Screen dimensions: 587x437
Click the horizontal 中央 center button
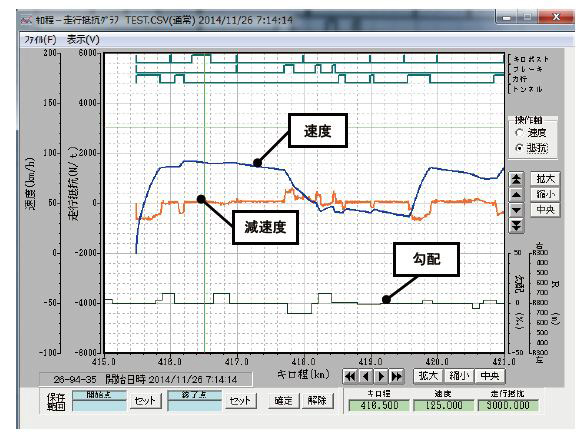click(490, 376)
